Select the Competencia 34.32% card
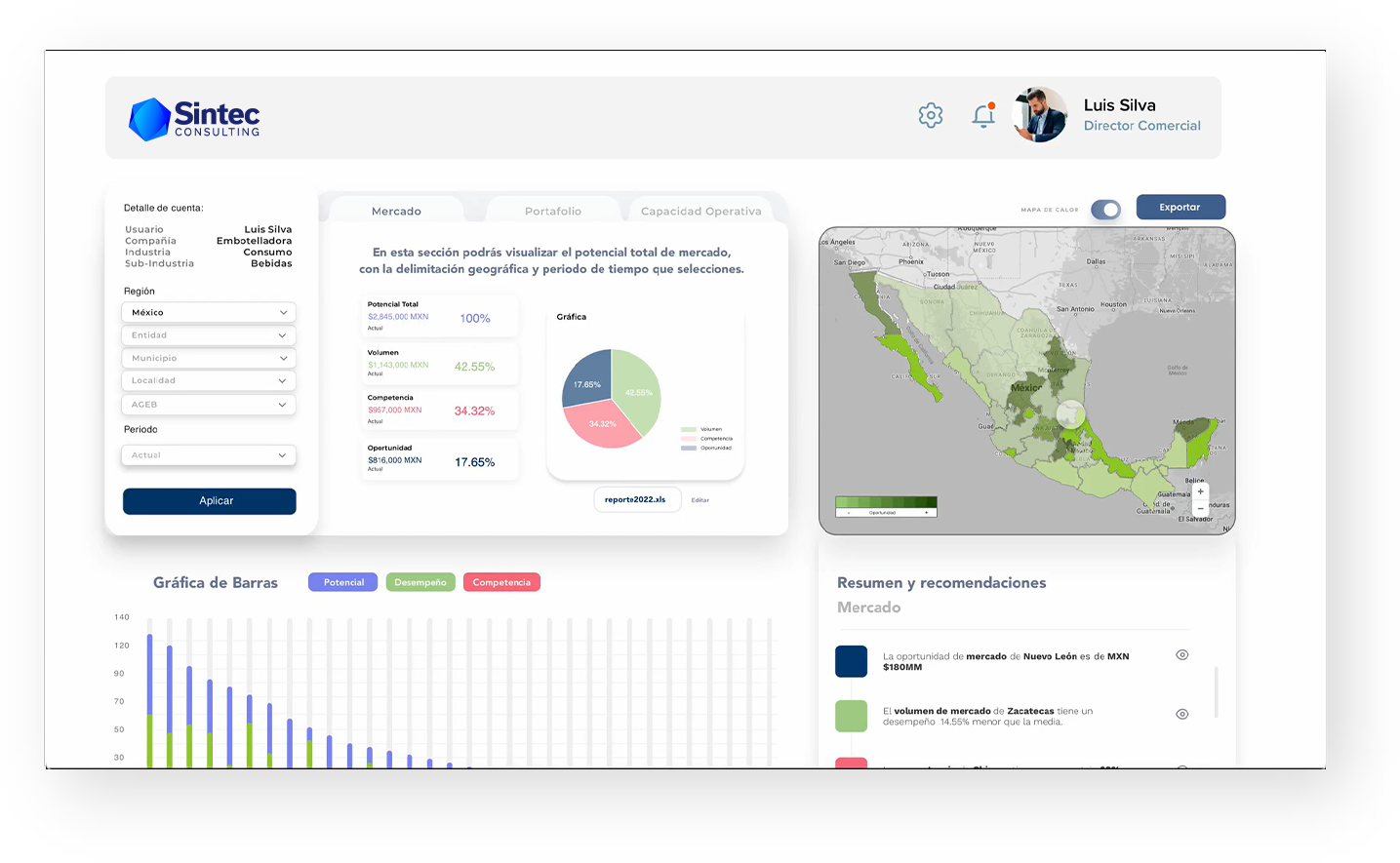 tap(440, 410)
